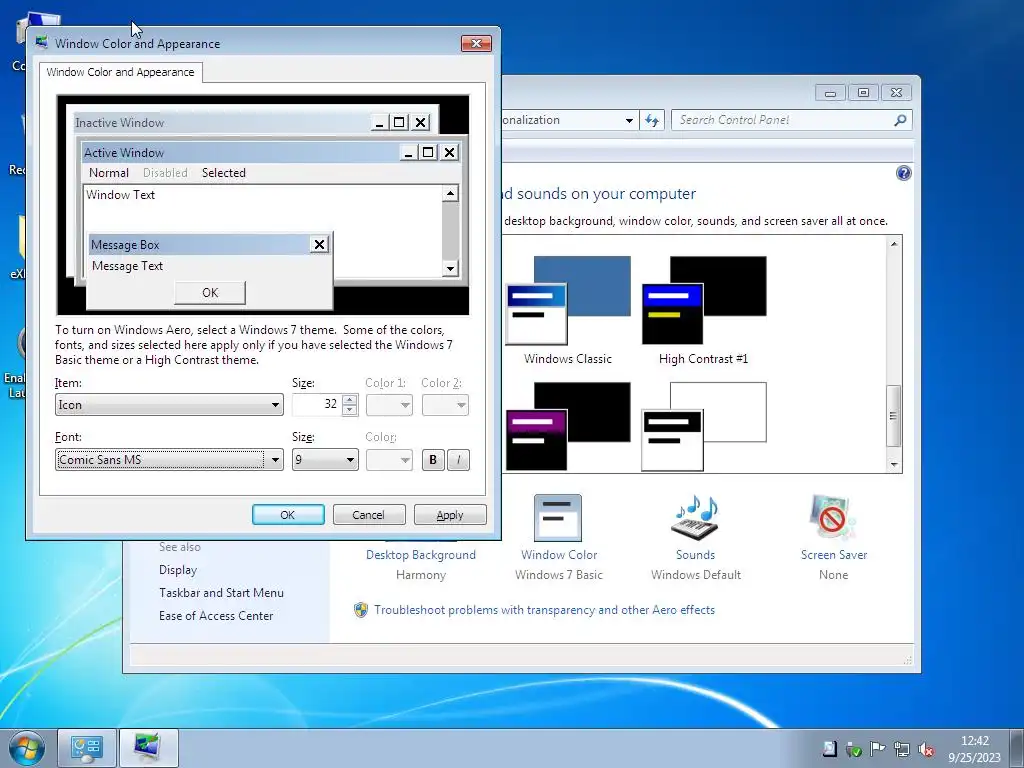Open the Item dropdown showing Icon
This screenshot has height=768, width=1024.
[x=169, y=405]
